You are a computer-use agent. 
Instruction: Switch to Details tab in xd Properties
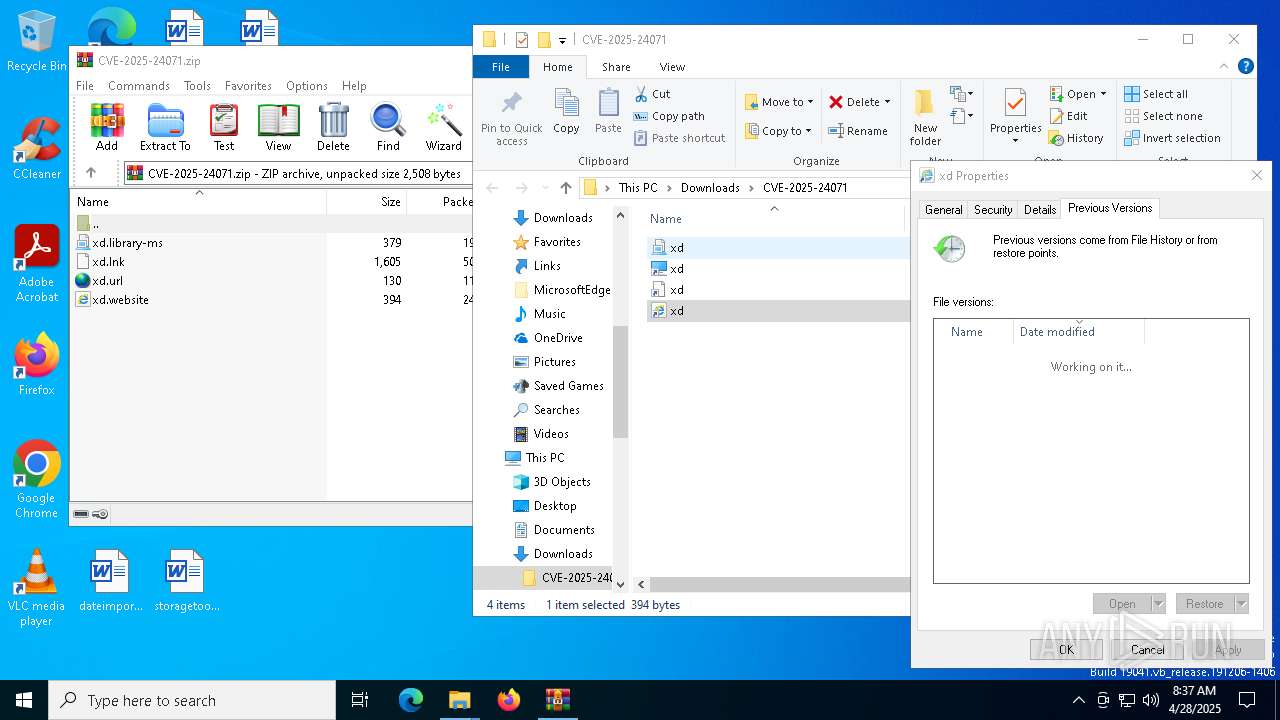point(1040,210)
